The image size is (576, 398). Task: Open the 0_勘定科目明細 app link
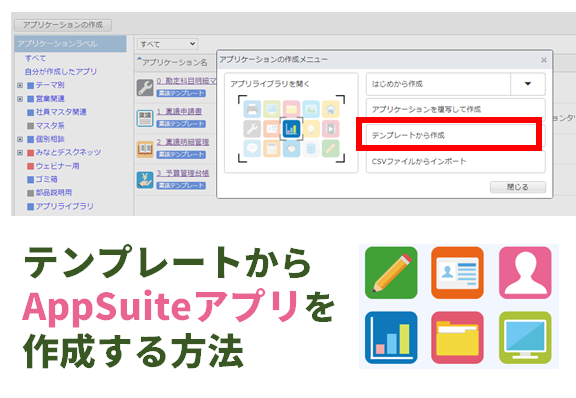(187, 81)
